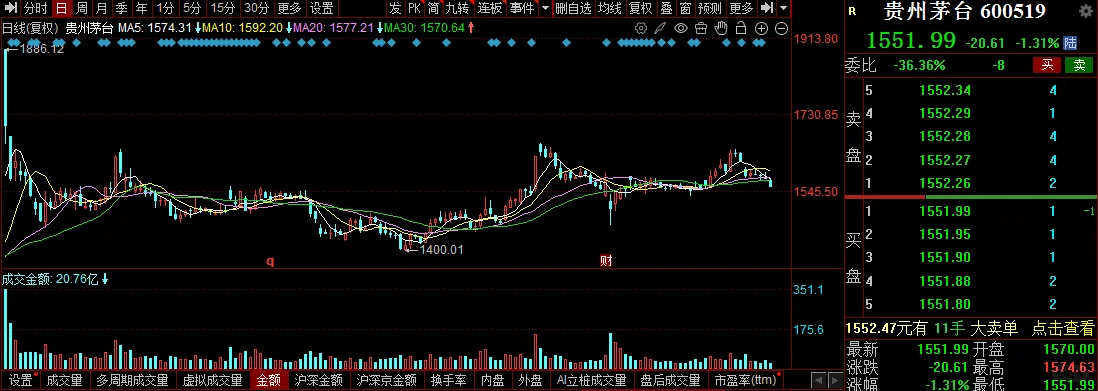Expand the 事件 dropdown arrow
Image resolution: width=1098 pixels, height=391 pixels.
coord(545,8)
